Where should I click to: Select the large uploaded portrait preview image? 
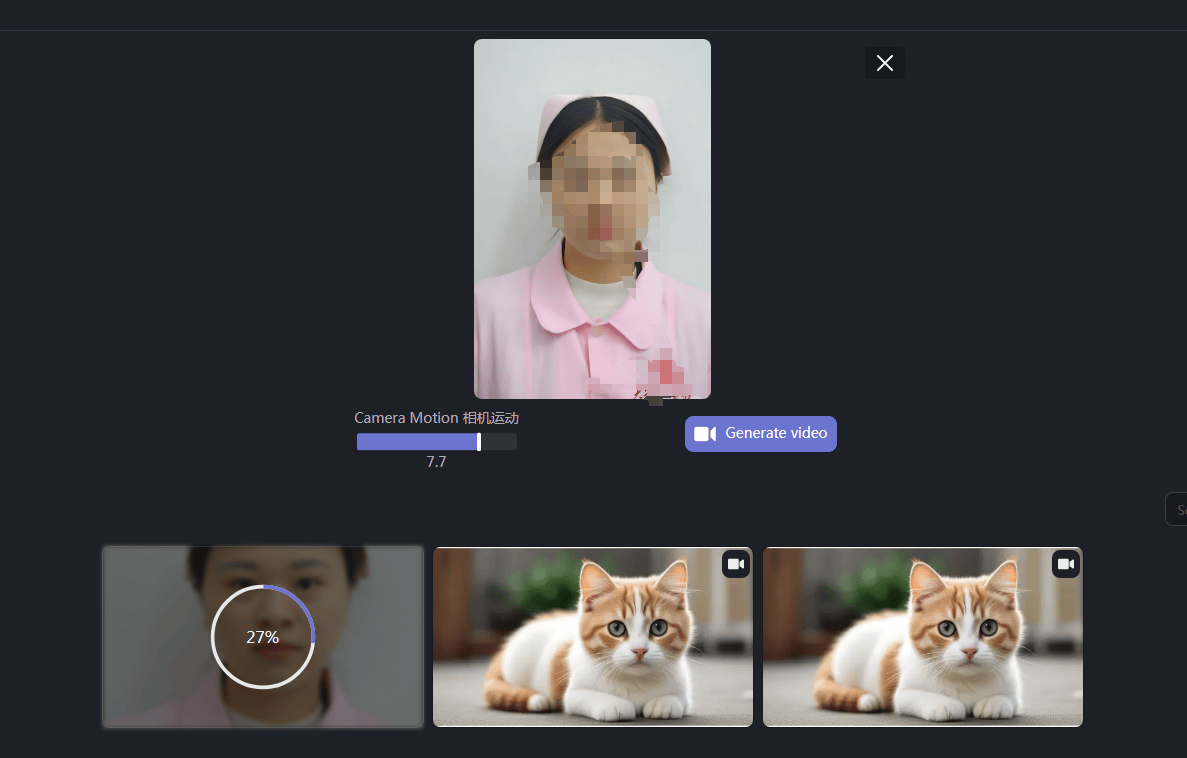click(x=592, y=218)
